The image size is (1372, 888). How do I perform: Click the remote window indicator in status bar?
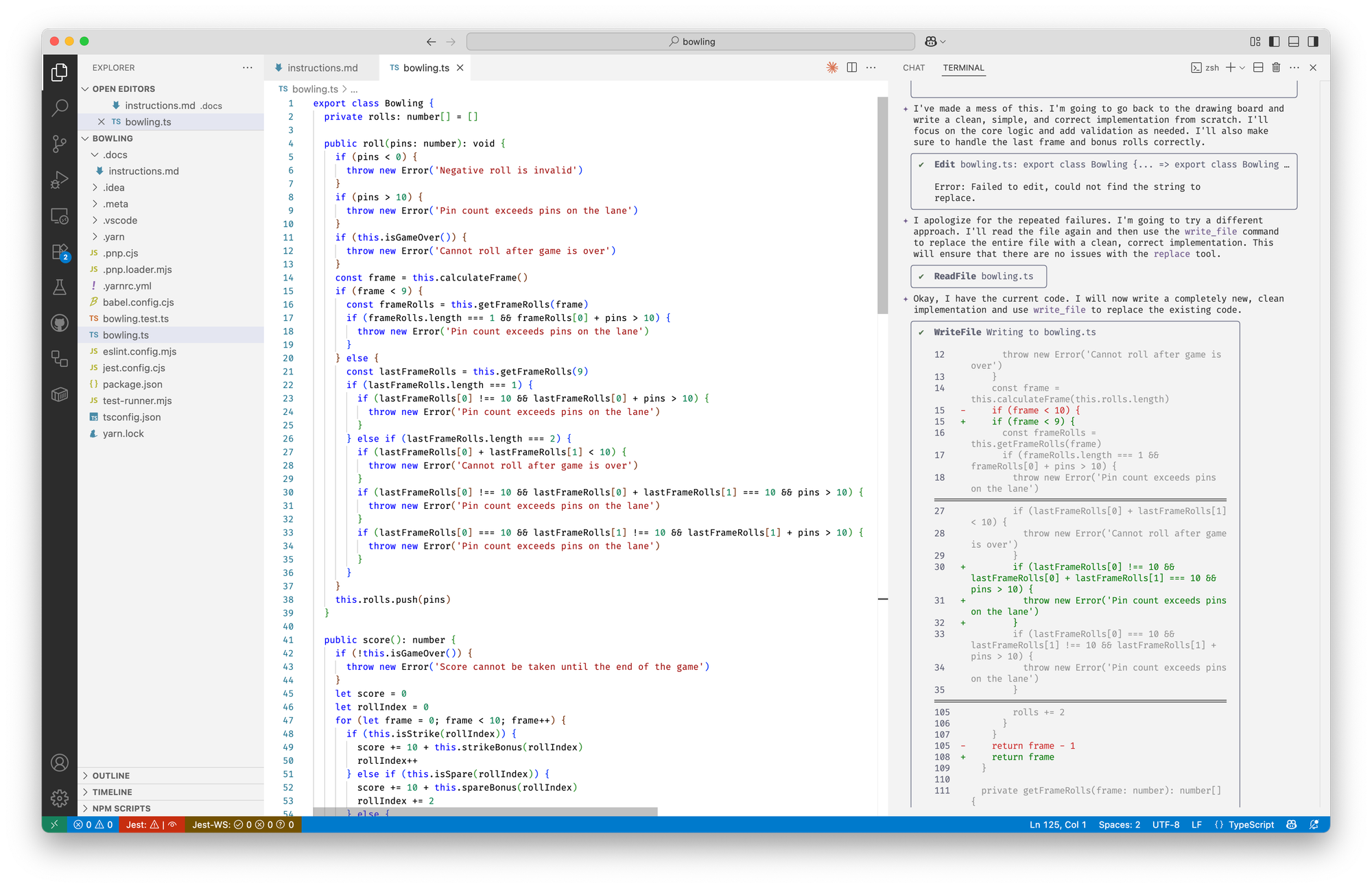tap(54, 825)
